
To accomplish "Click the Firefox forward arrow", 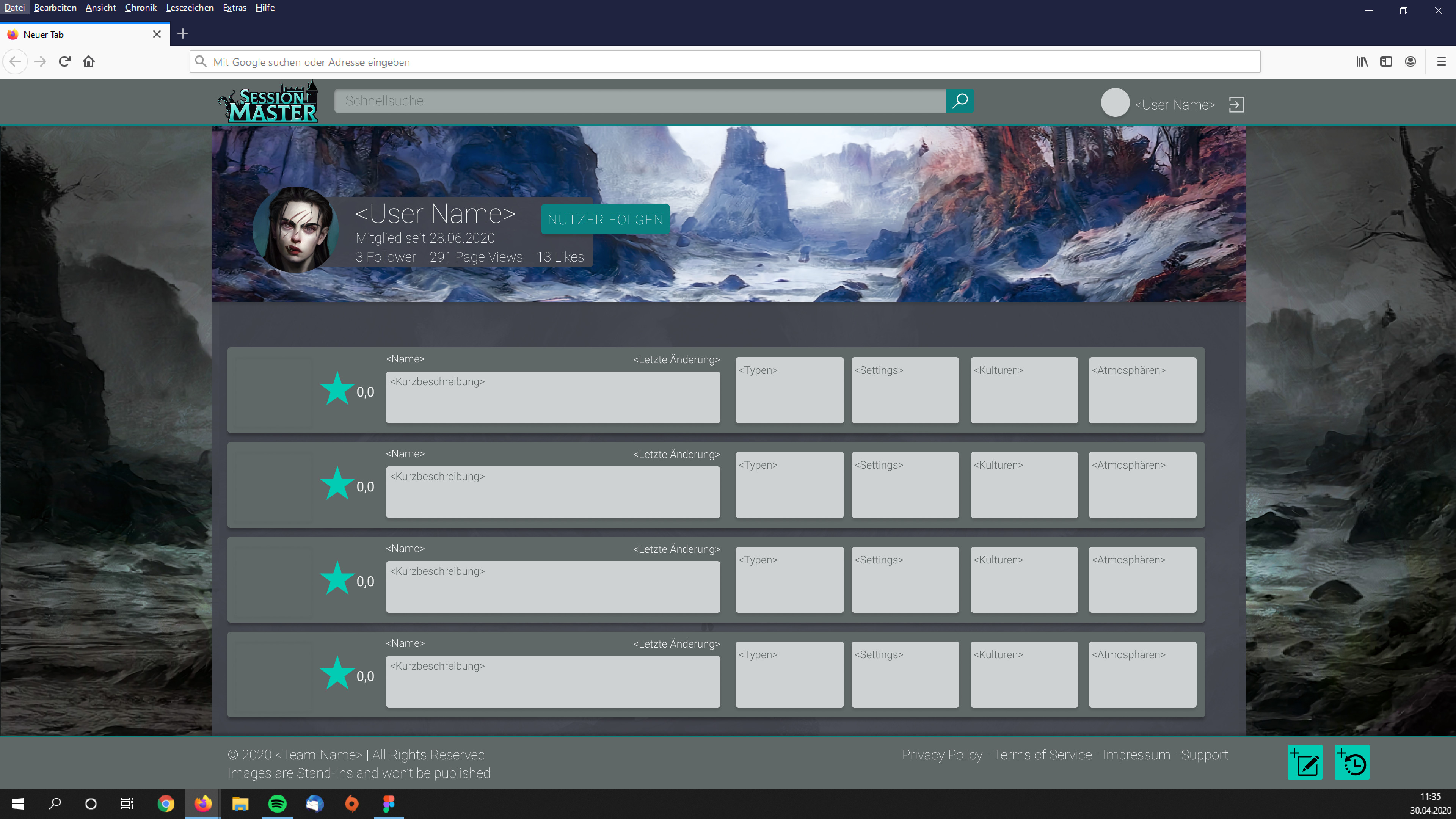I will (40, 61).
